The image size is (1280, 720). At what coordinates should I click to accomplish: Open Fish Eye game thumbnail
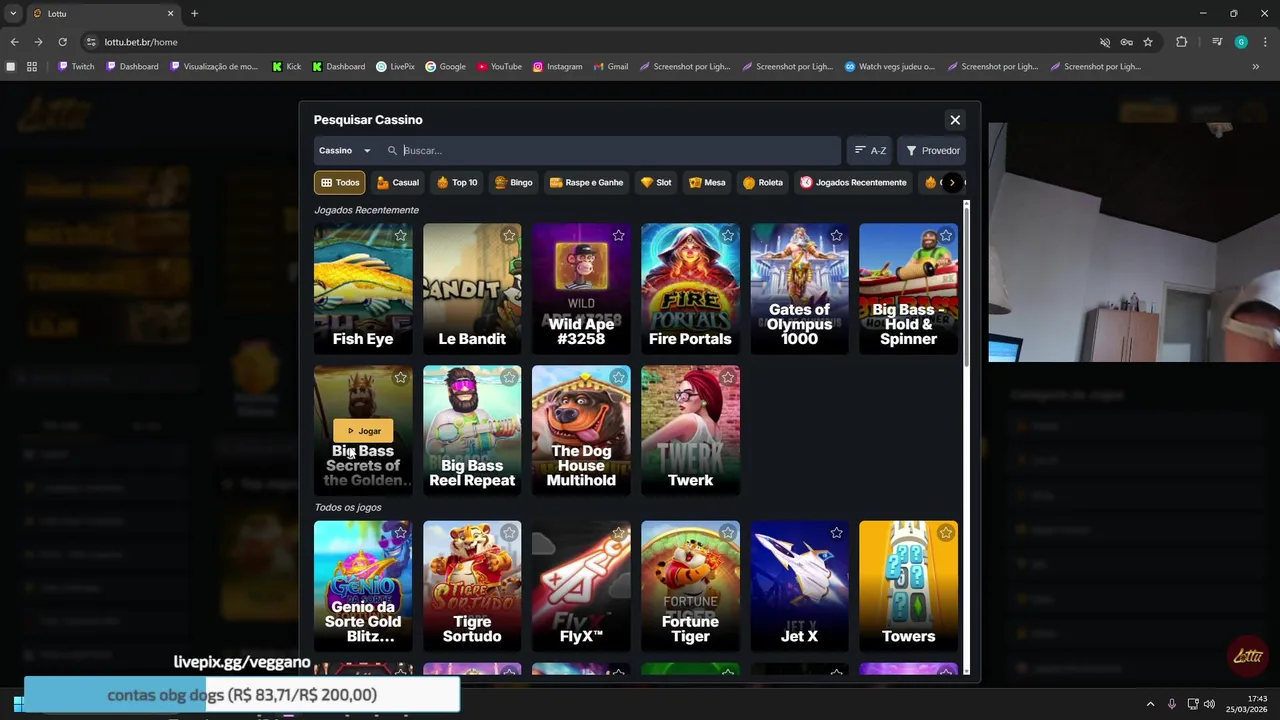[363, 289]
